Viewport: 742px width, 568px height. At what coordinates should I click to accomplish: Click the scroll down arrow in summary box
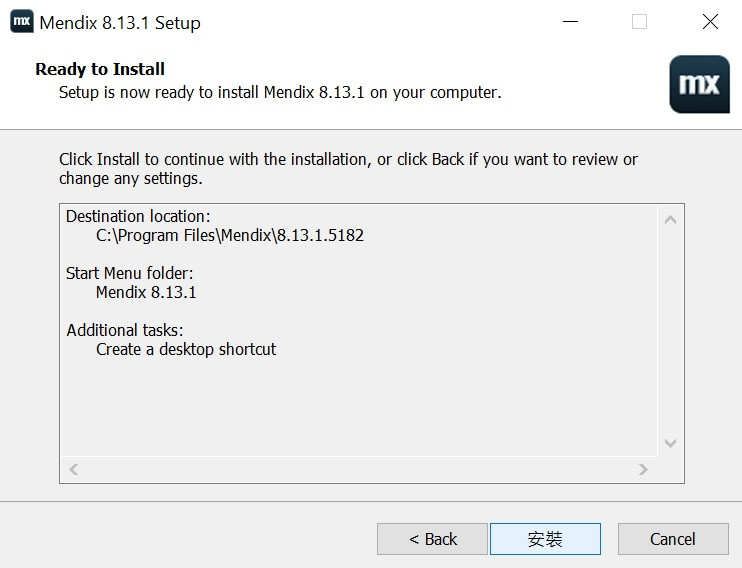(x=670, y=443)
